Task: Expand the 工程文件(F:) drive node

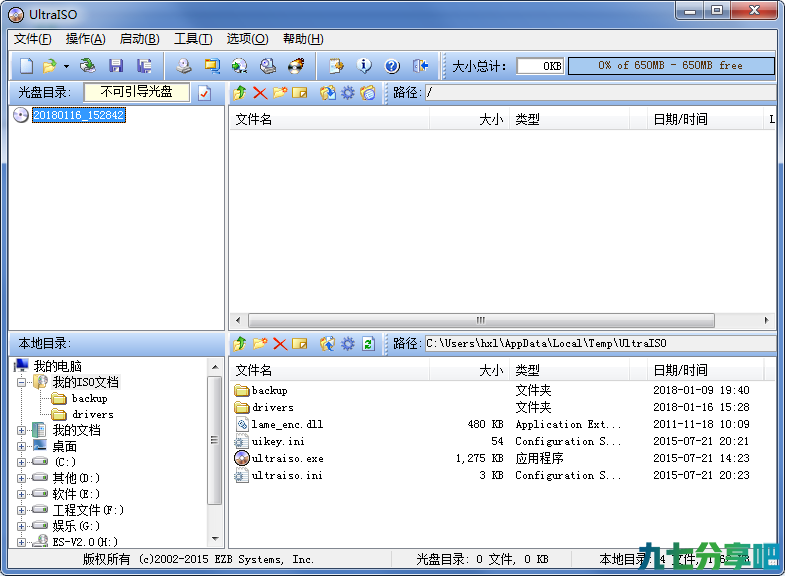Action: coord(21,510)
